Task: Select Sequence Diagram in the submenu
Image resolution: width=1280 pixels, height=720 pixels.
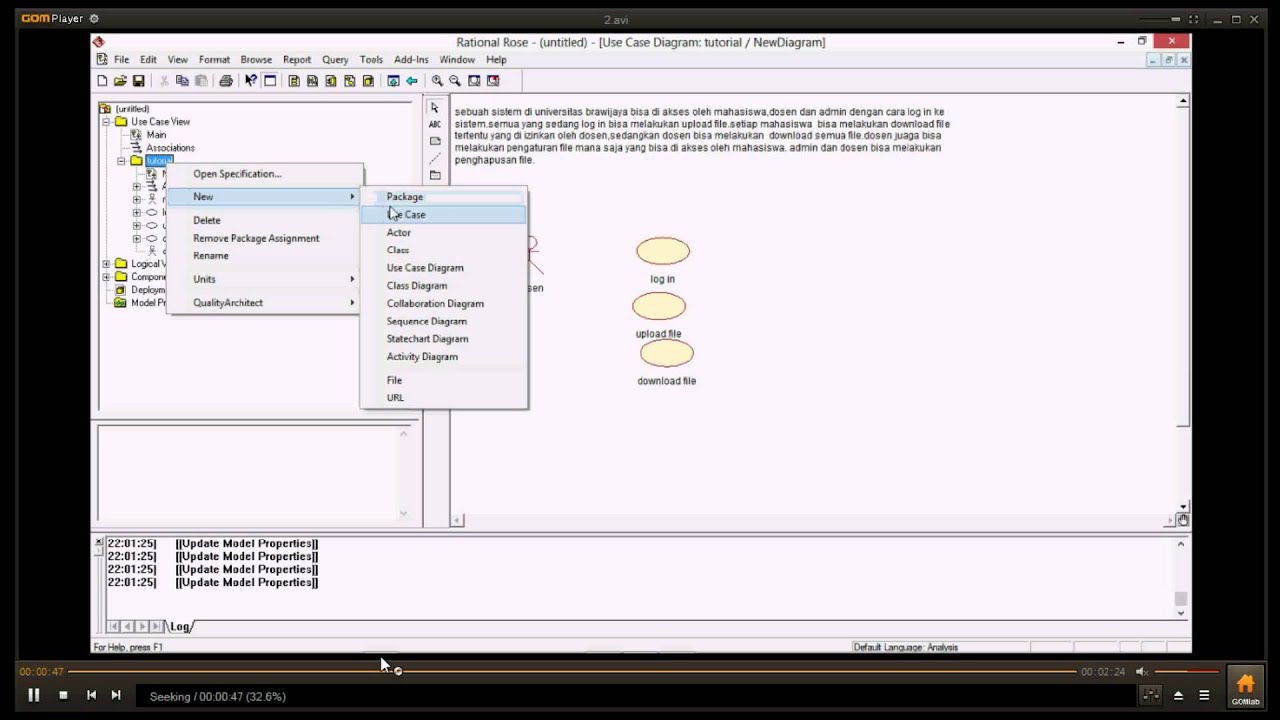Action: (443, 321)
